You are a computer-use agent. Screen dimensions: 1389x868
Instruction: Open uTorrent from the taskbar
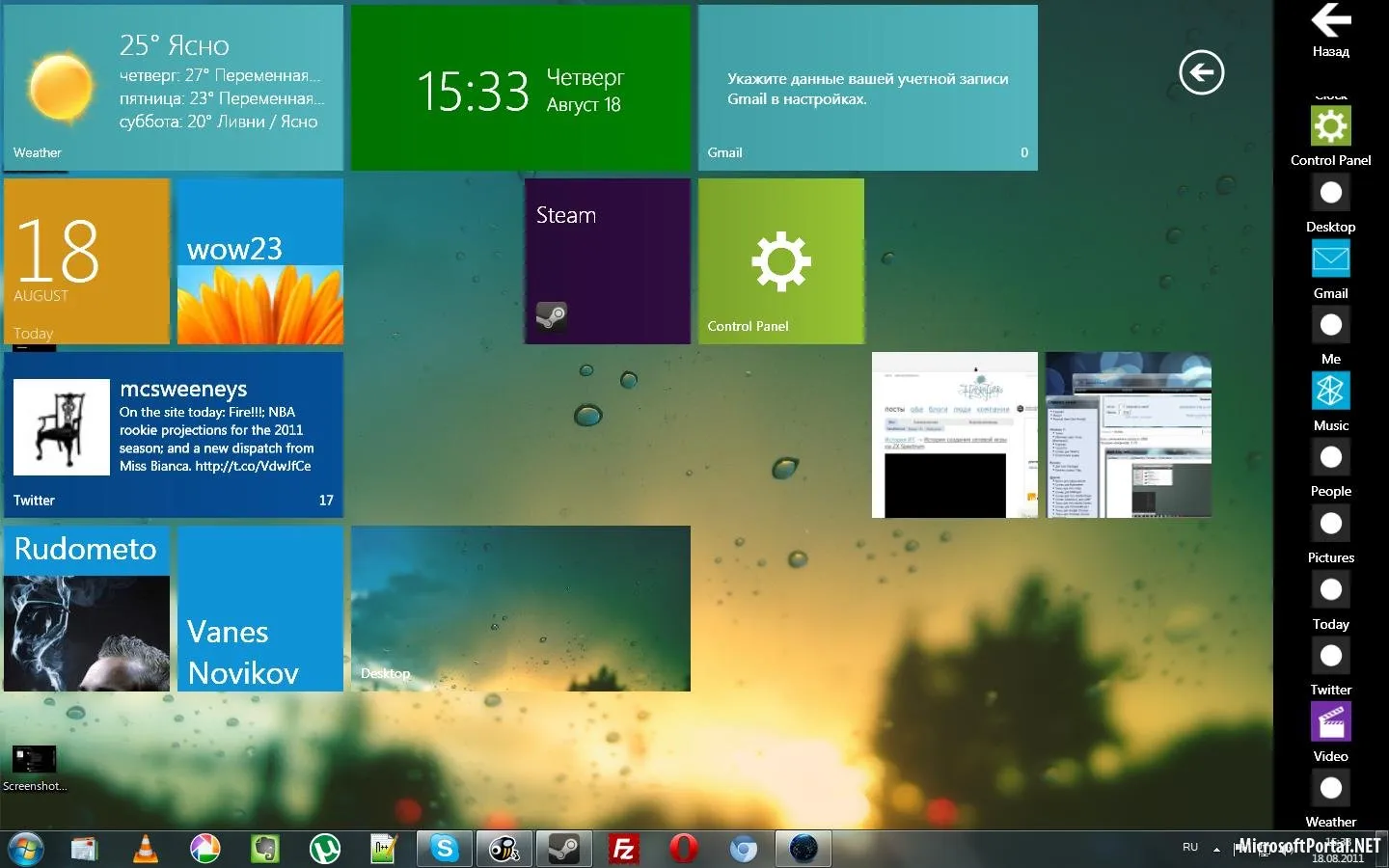pos(324,849)
